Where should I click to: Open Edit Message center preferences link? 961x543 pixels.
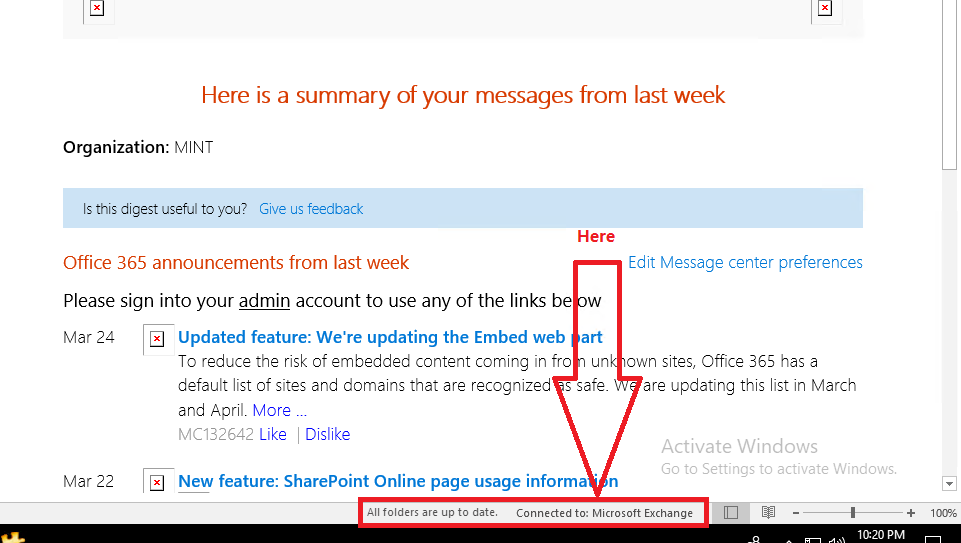(x=745, y=262)
